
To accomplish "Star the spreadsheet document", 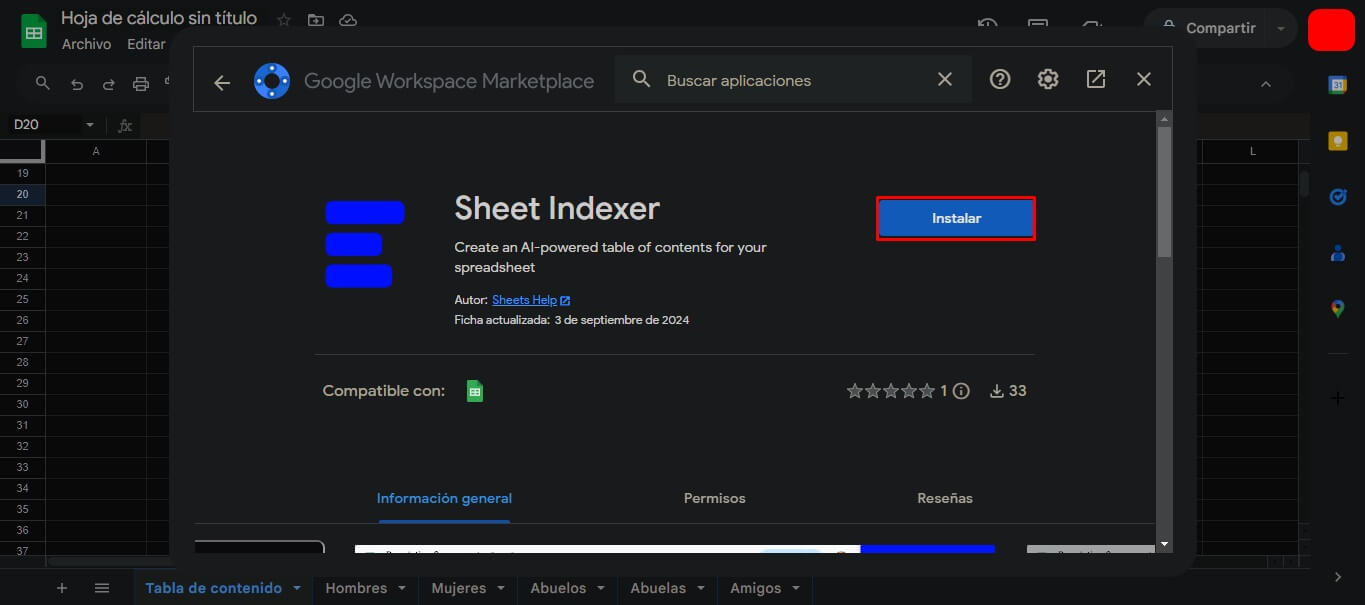I will tap(284, 20).
